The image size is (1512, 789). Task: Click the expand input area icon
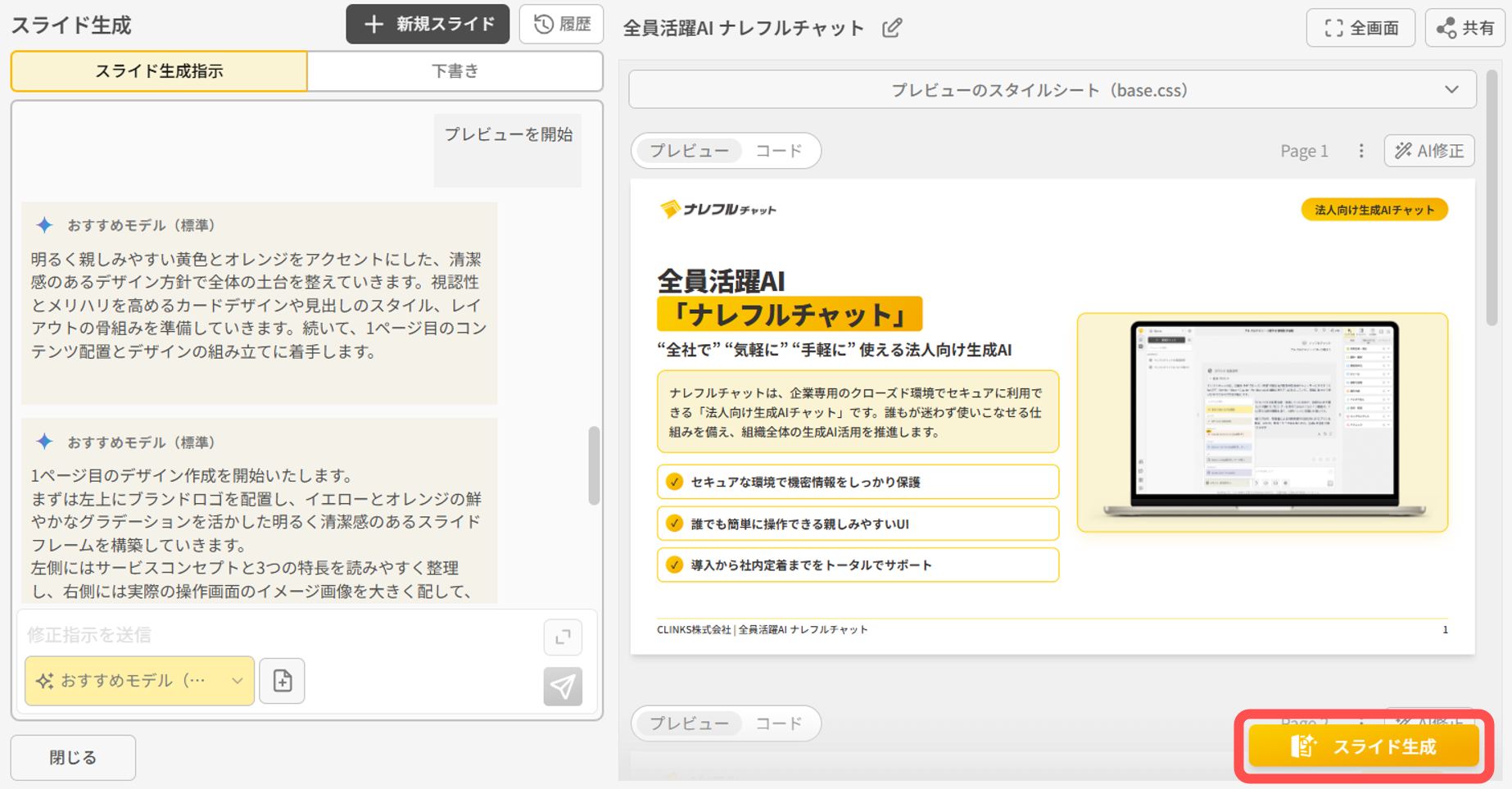point(563,637)
